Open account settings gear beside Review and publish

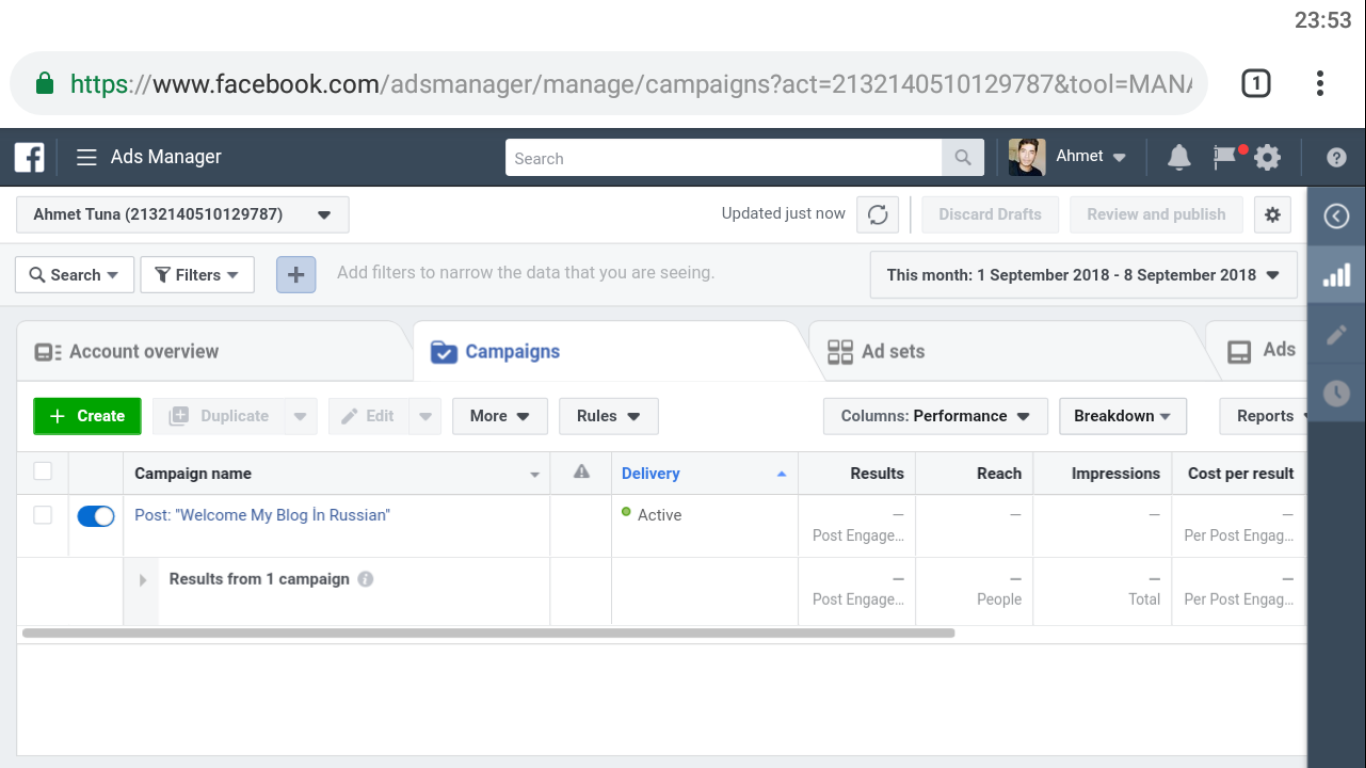1272,214
